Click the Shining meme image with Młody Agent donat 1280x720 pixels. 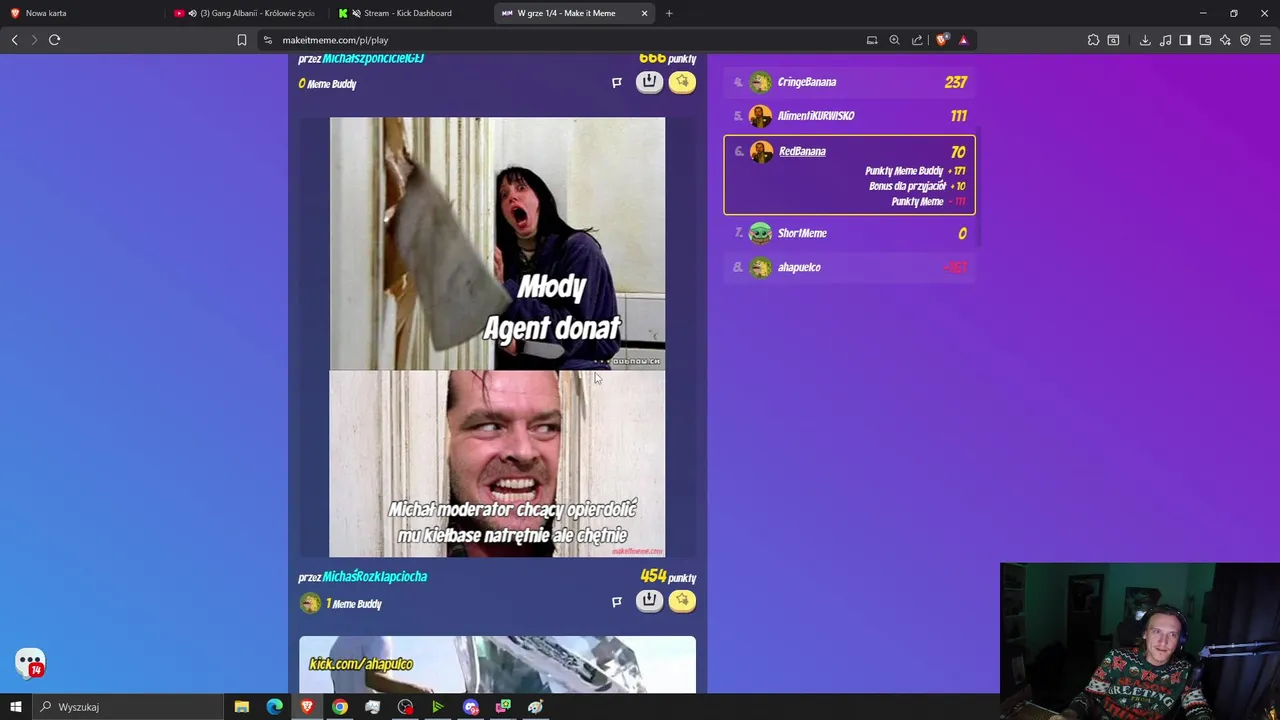click(x=497, y=337)
